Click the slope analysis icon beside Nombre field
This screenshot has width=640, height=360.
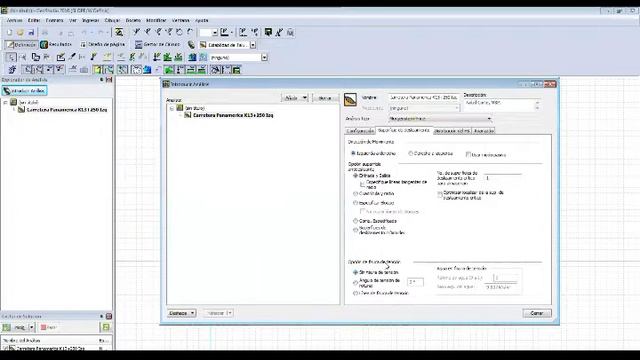coord(350,100)
